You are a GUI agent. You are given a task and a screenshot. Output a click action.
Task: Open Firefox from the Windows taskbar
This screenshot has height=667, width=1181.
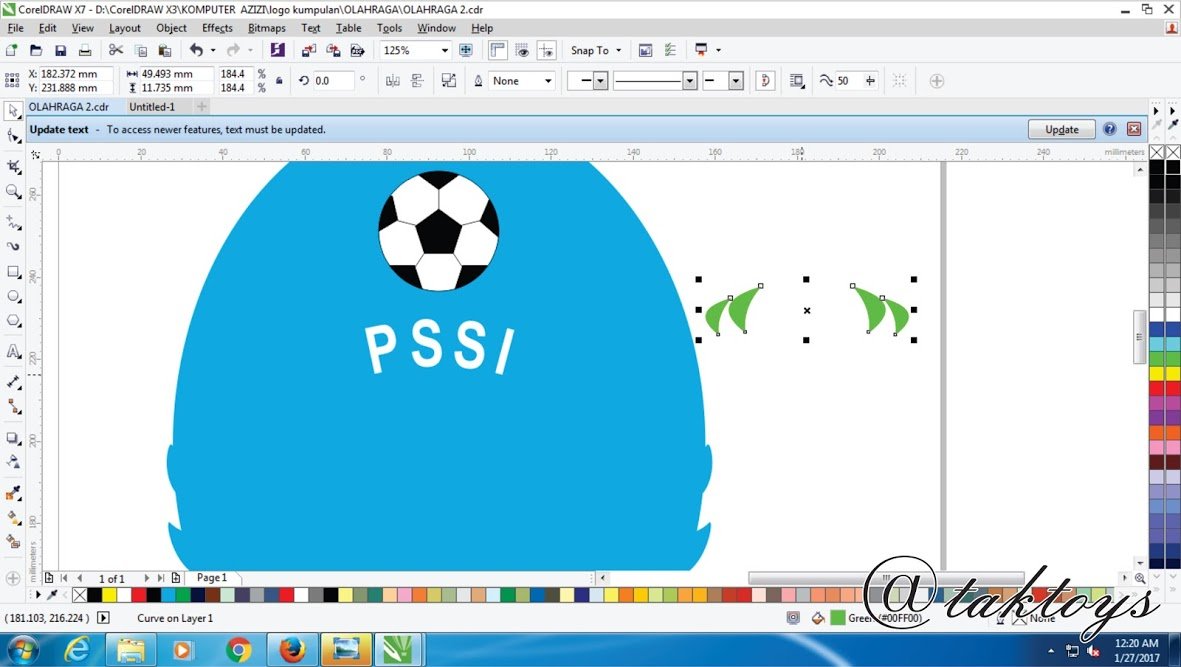(292, 649)
